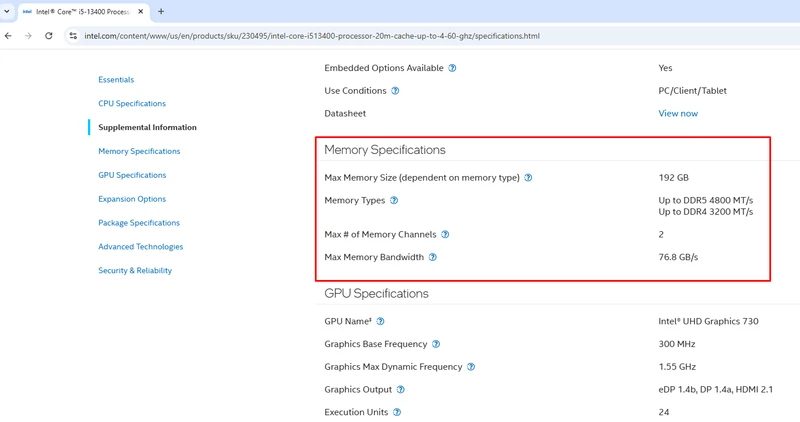This screenshot has height=422, width=800.
Task: Jump to GPU Specifications in sidebar
Action: 132,175
